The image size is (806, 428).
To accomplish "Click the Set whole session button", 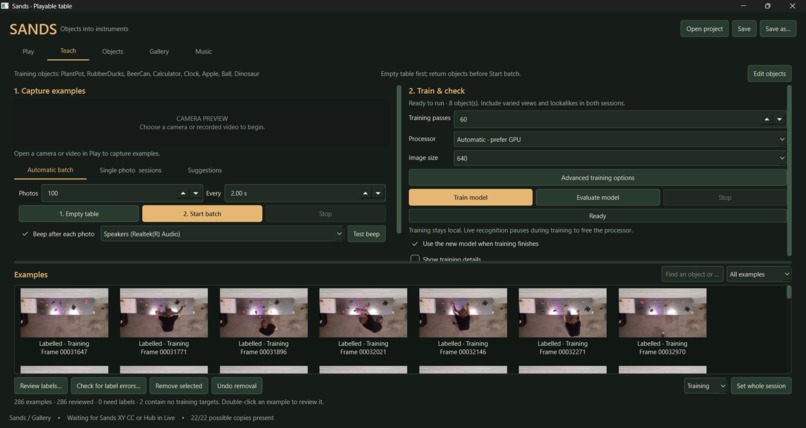I will pos(761,386).
